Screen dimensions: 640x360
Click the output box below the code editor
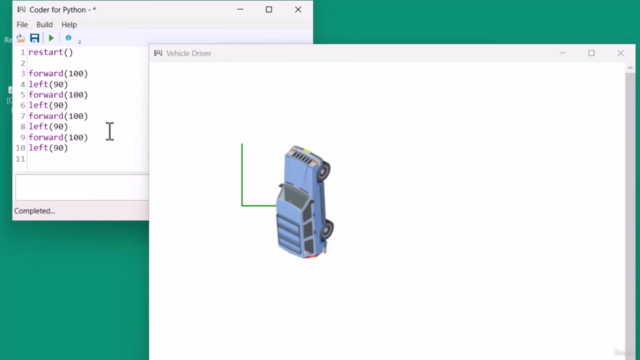82,187
